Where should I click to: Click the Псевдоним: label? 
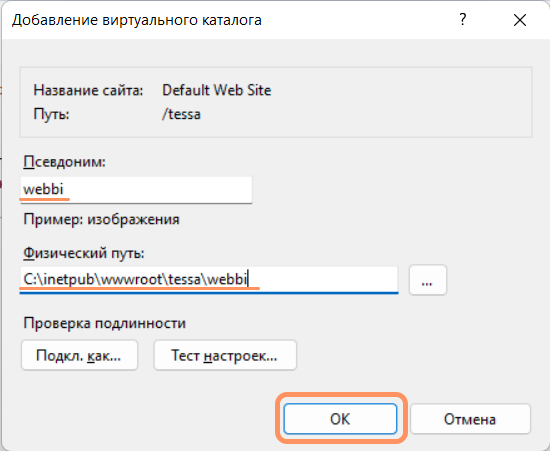tap(64, 162)
